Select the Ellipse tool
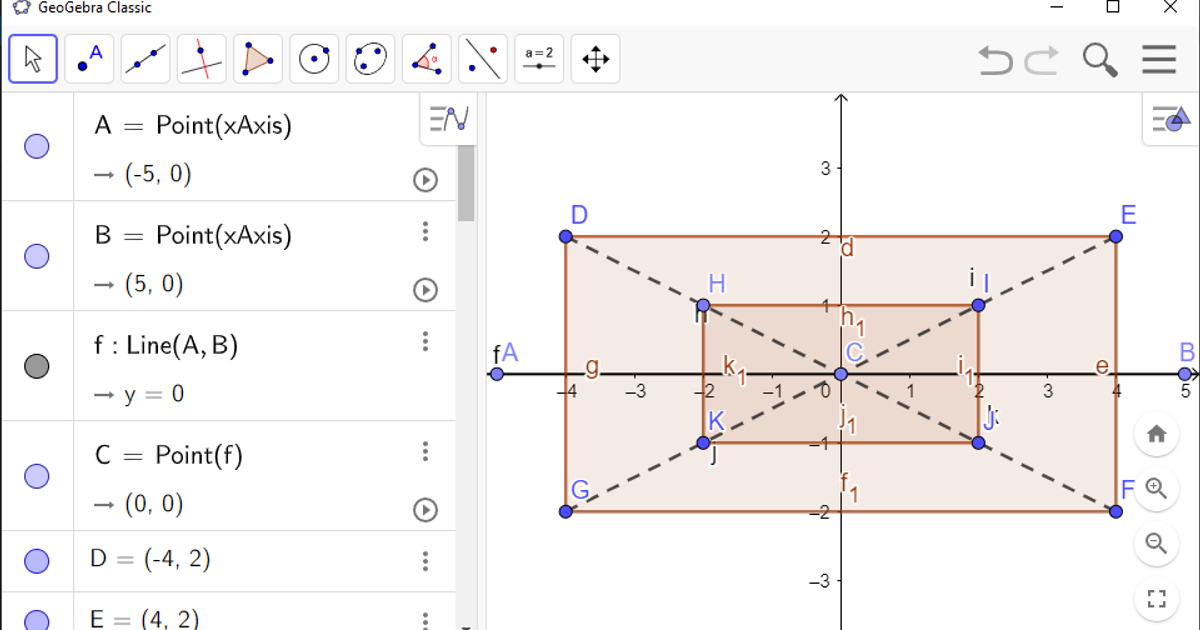 pos(370,59)
